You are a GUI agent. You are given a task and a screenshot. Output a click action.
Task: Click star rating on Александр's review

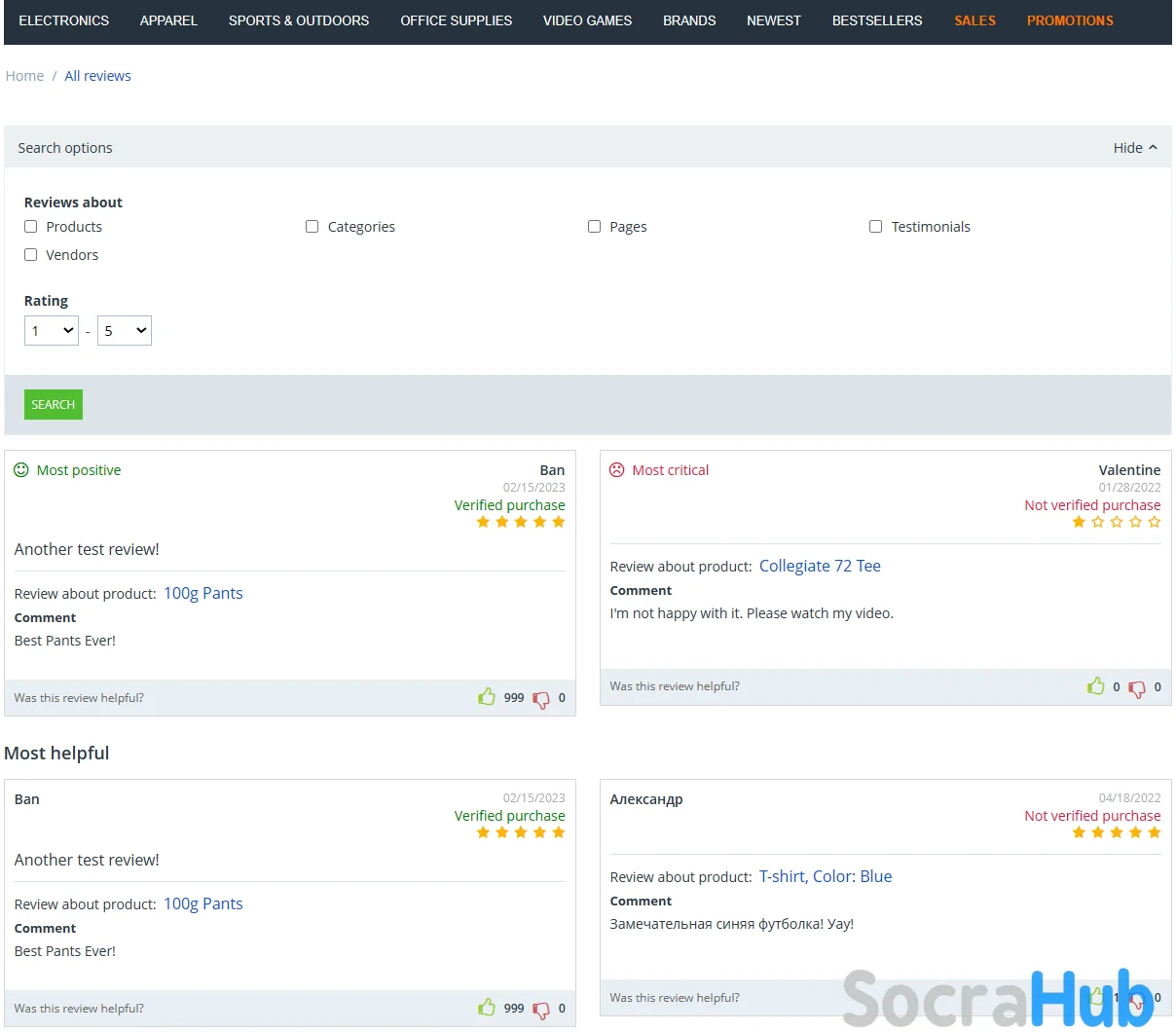click(x=1117, y=832)
